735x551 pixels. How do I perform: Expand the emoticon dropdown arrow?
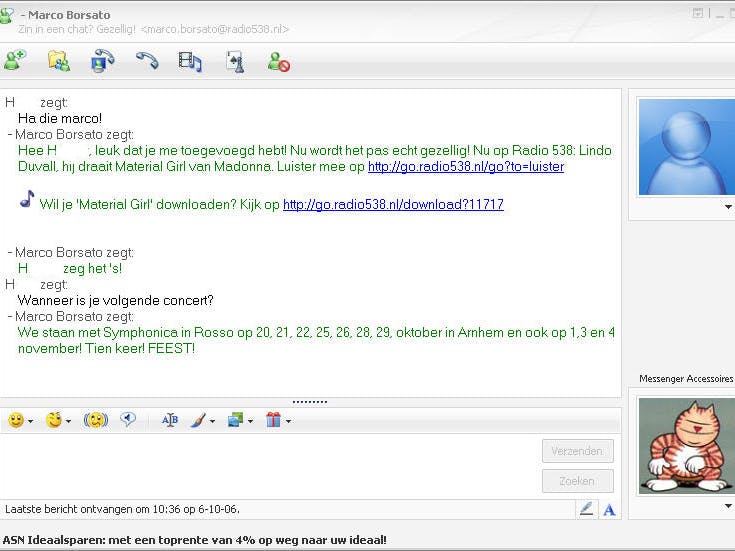pos(30,422)
